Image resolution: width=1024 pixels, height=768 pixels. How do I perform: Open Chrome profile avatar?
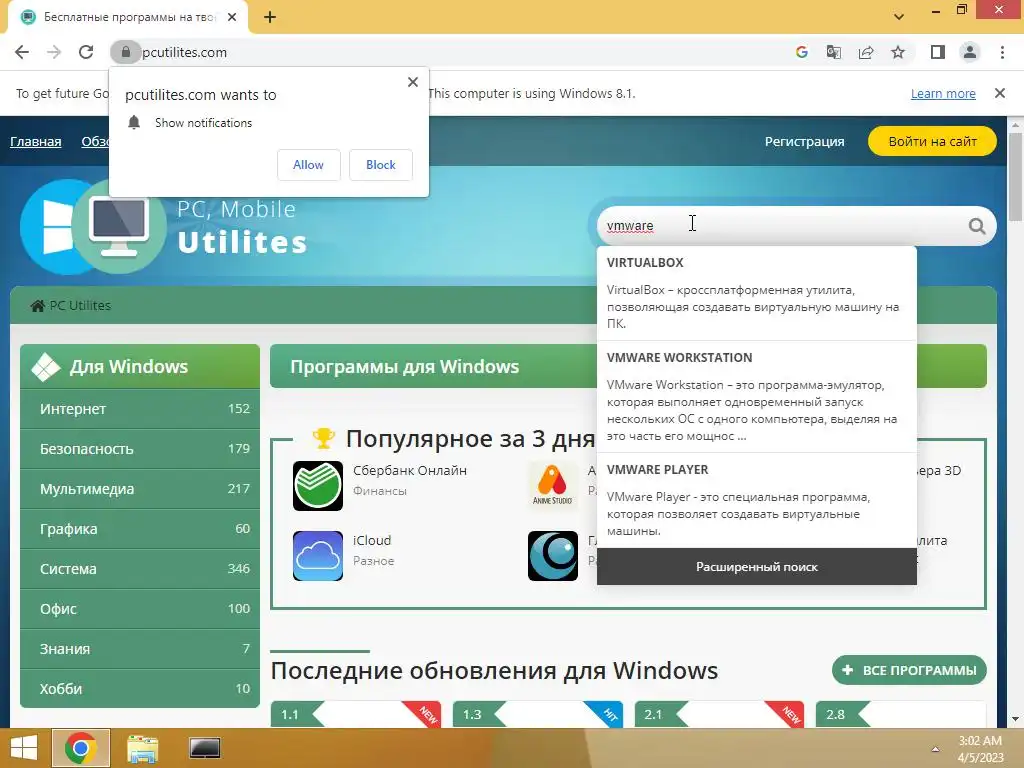coord(970,52)
